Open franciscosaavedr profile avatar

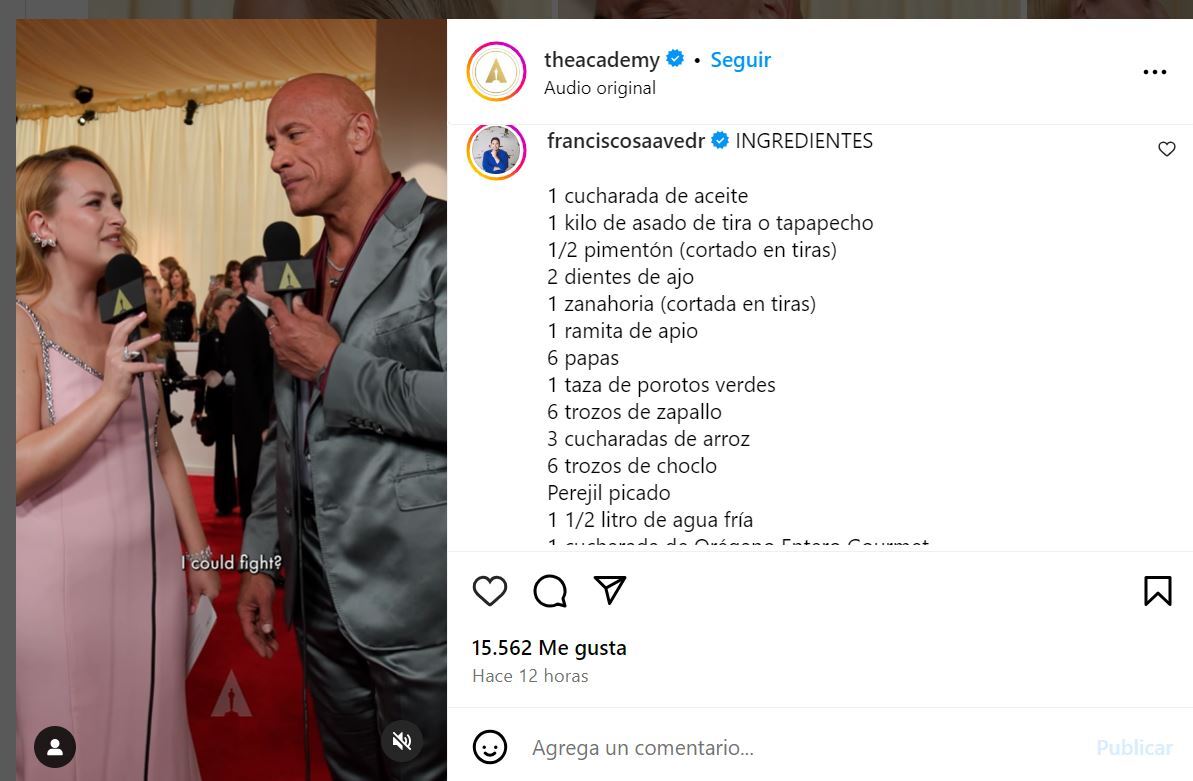point(496,151)
